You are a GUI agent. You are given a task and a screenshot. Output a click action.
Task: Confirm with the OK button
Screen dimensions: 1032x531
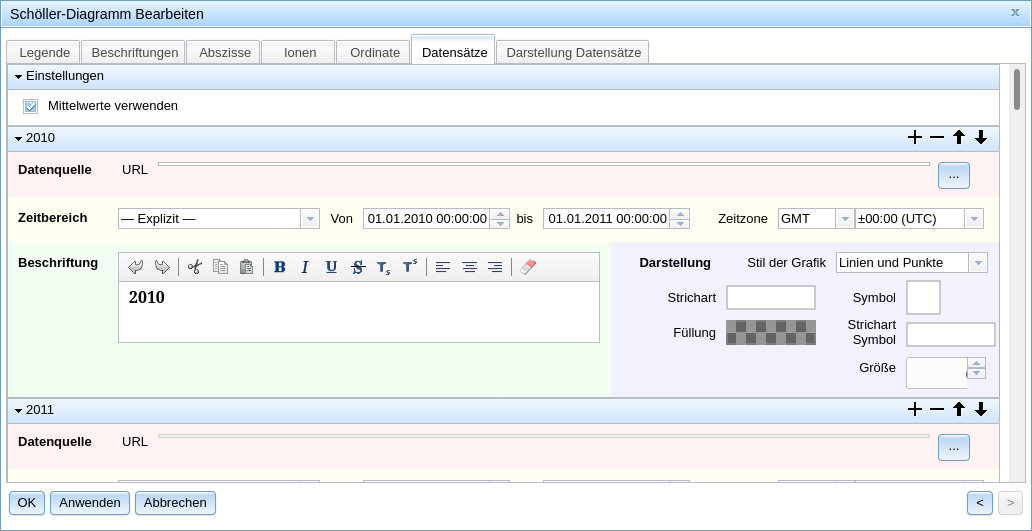(x=26, y=503)
